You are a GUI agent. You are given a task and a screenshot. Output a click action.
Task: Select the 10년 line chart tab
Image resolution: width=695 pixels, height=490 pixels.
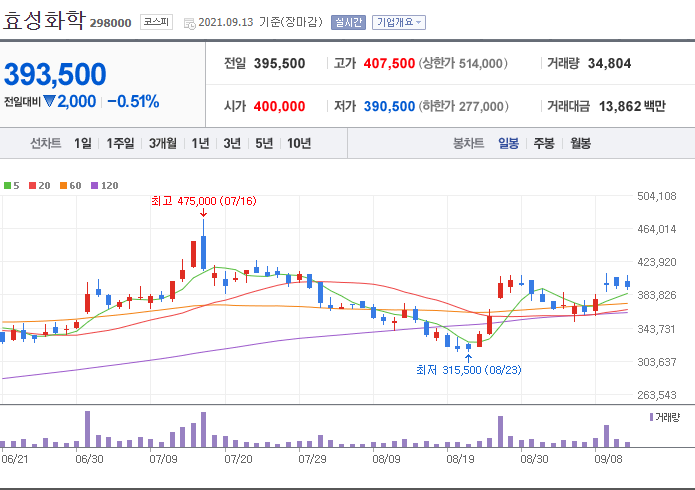click(299, 143)
